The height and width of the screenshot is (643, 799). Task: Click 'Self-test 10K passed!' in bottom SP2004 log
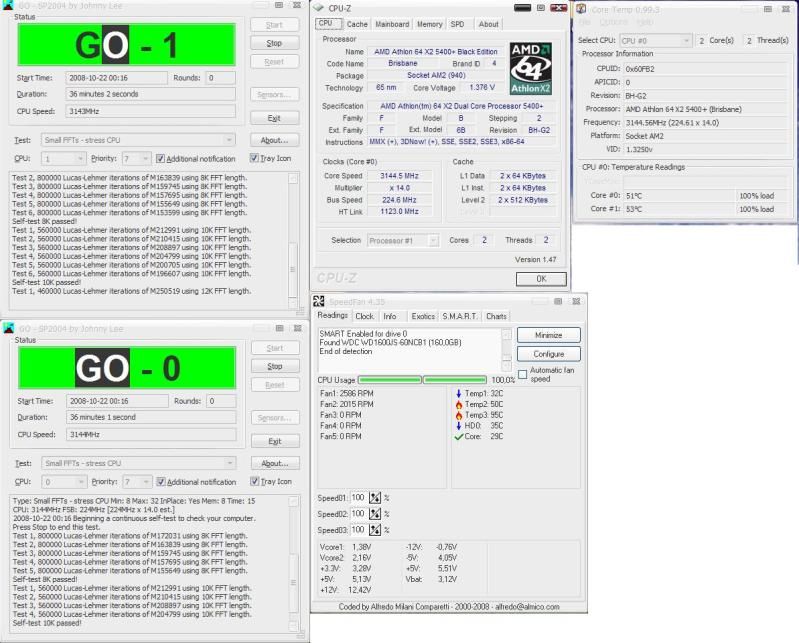tap(47, 623)
